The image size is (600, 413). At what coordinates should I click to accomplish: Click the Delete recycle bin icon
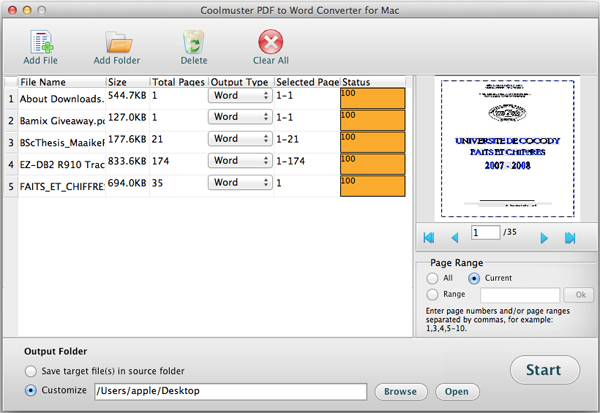click(x=194, y=42)
